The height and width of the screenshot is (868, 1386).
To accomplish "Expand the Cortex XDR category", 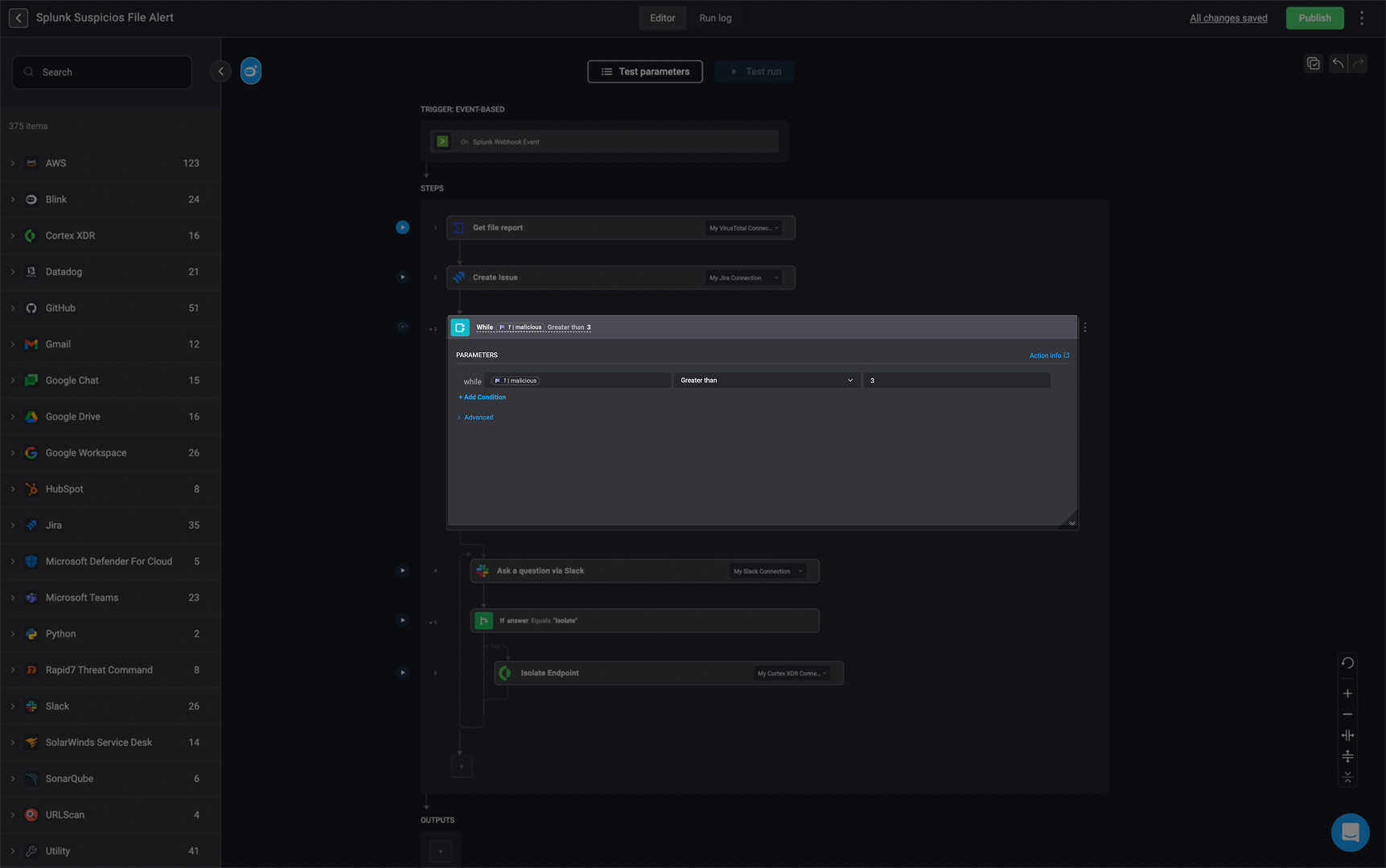I will tap(13, 236).
